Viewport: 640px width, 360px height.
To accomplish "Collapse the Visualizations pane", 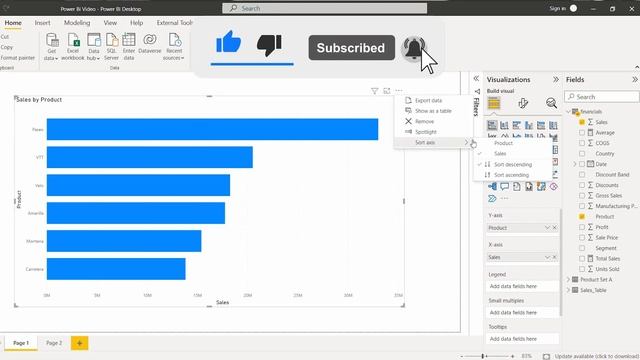I will (556, 80).
